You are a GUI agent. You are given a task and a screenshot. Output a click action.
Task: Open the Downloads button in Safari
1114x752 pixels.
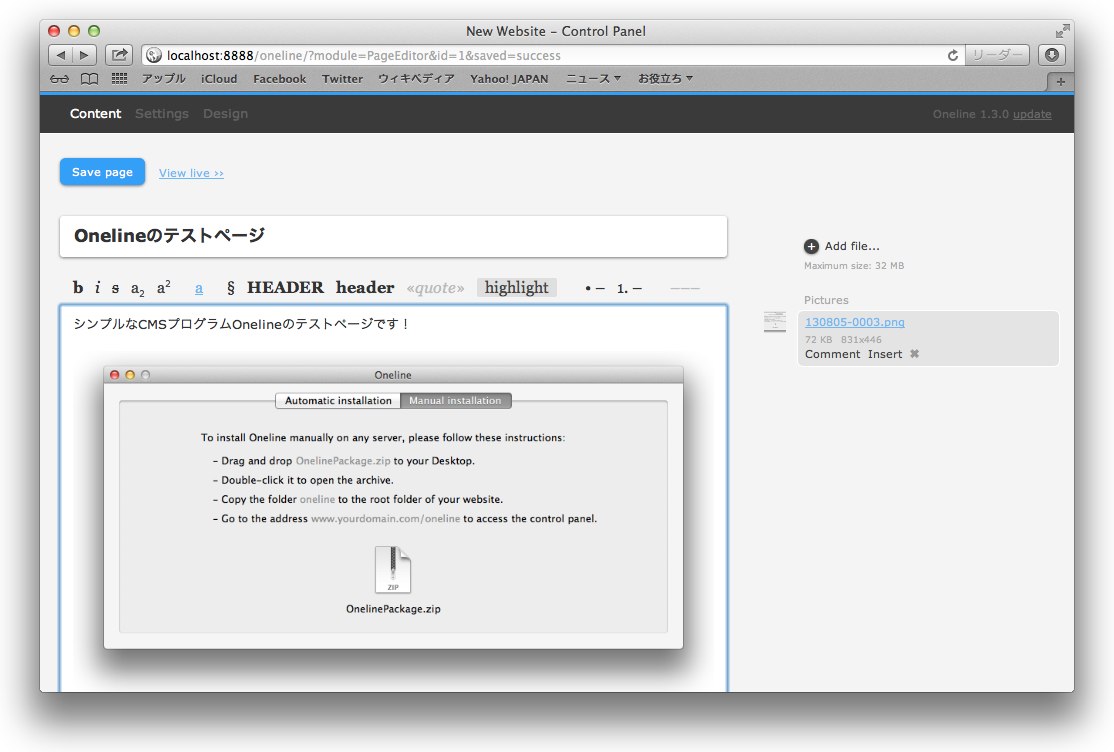click(x=1052, y=55)
